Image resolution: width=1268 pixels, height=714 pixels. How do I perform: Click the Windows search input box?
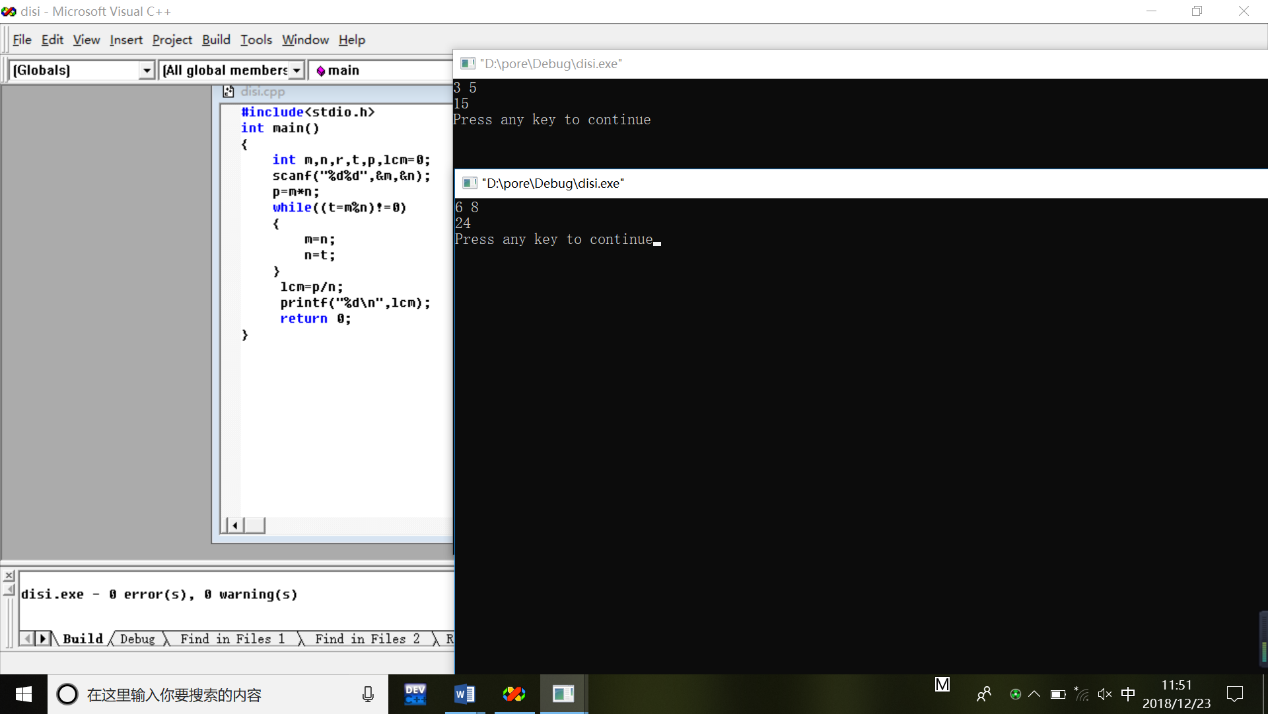220,694
